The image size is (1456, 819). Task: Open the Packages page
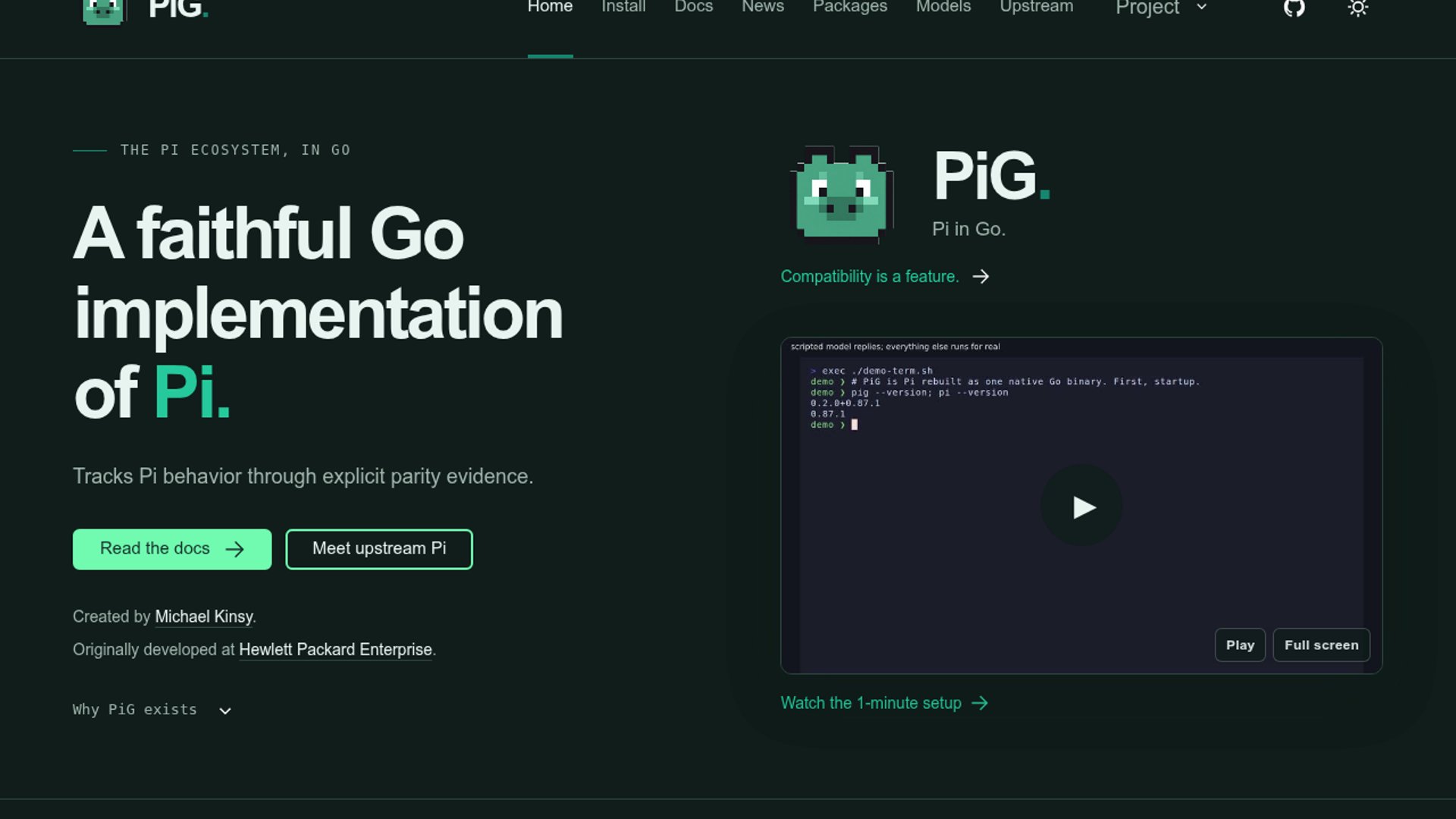point(850,8)
